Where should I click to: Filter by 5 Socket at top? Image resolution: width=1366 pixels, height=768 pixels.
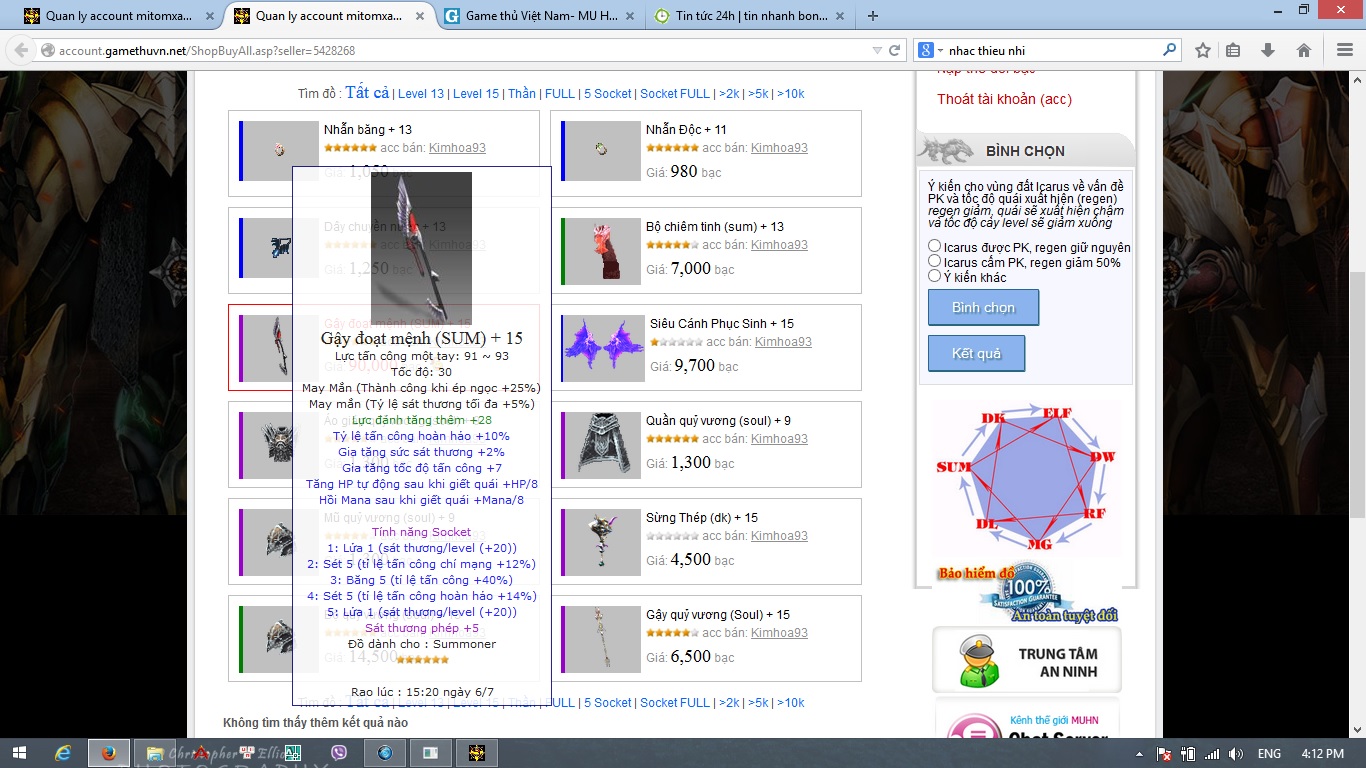[608, 94]
